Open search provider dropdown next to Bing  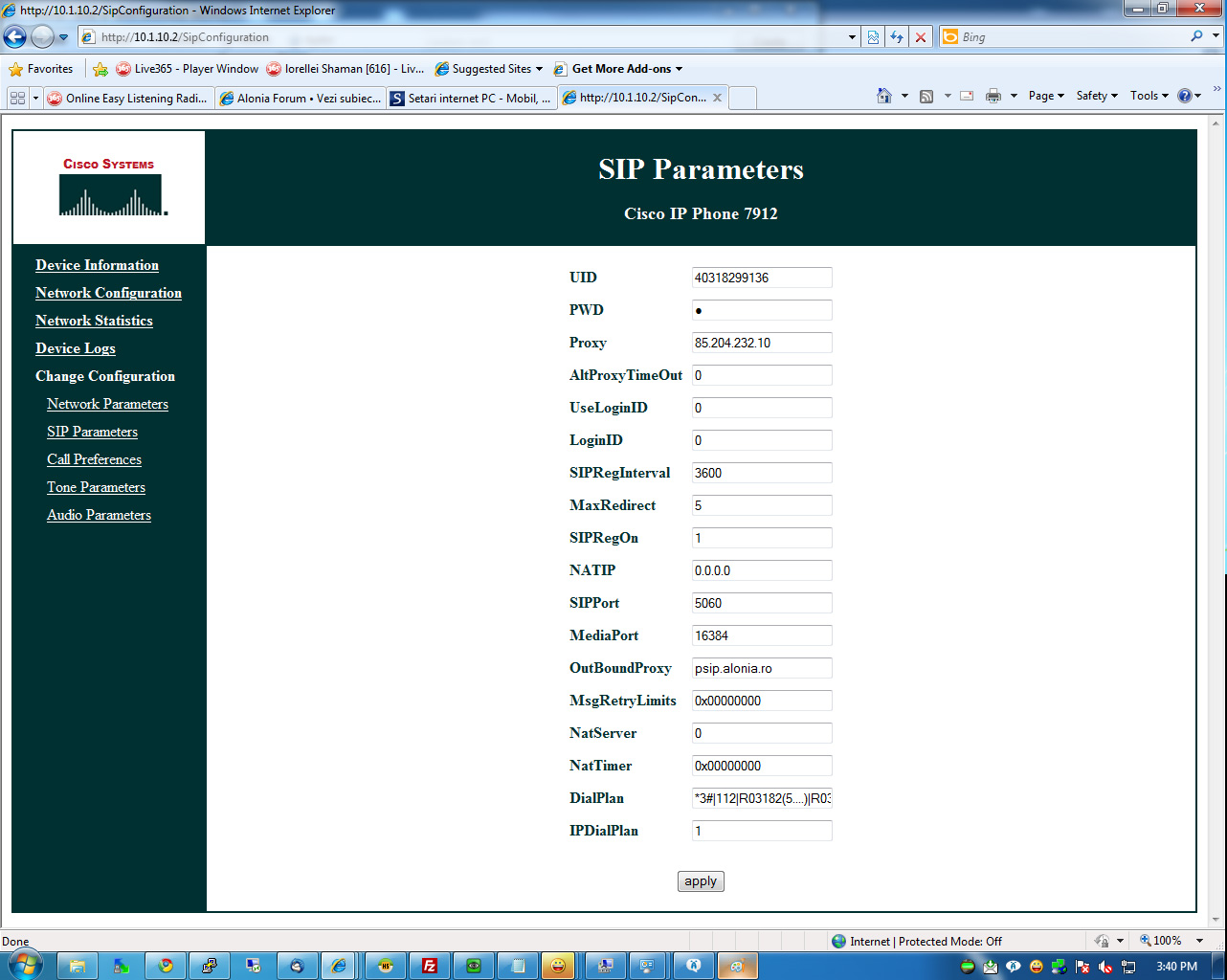point(1216,36)
